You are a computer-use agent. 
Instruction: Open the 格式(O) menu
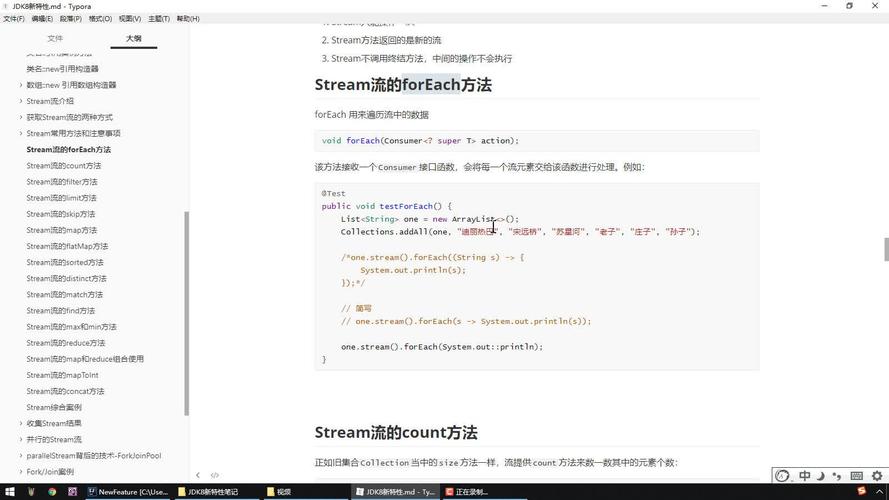[x=100, y=19]
